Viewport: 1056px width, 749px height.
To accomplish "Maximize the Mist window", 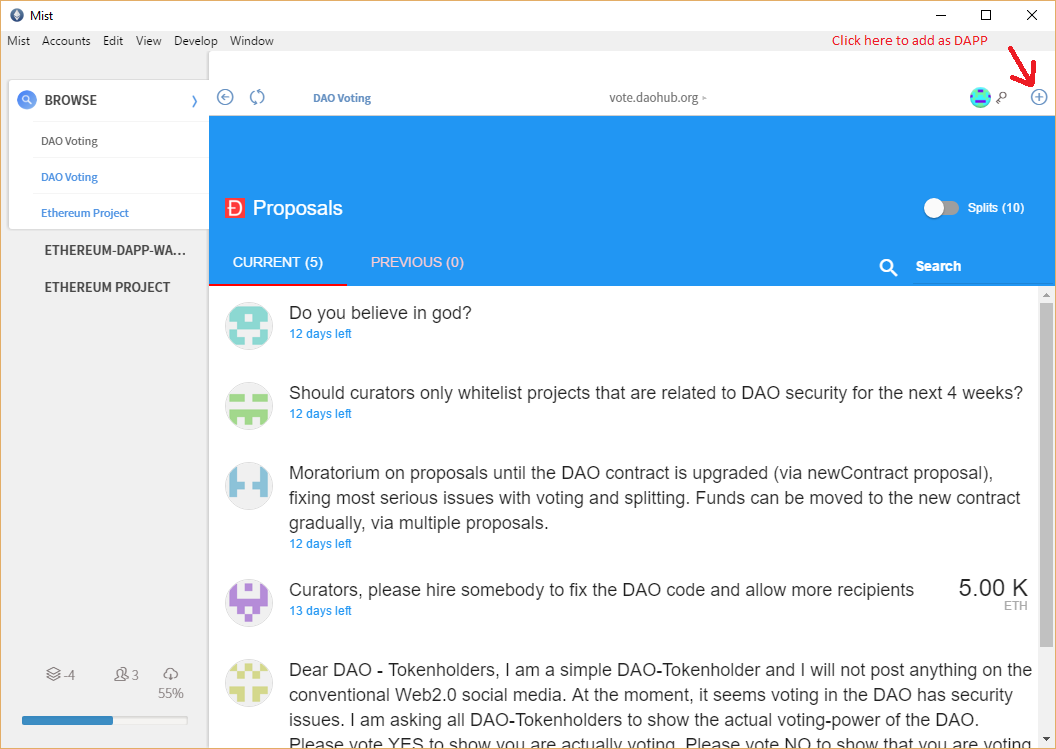I will click(986, 15).
